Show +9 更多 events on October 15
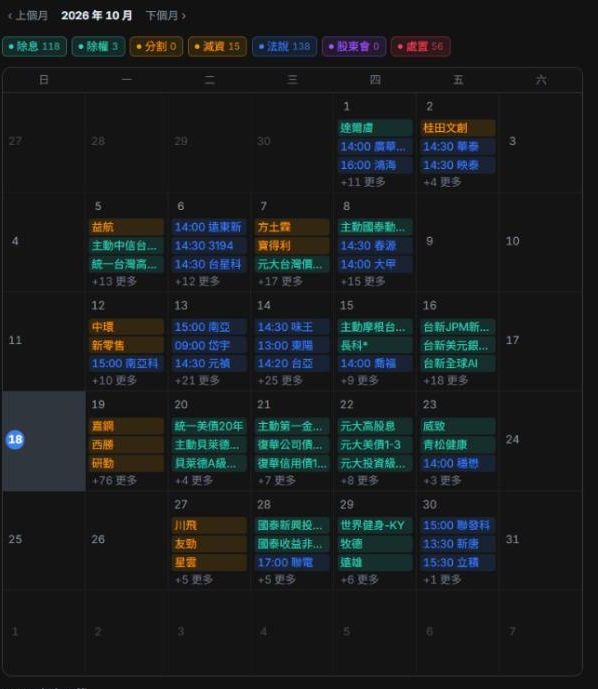 click(x=360, y=381)
